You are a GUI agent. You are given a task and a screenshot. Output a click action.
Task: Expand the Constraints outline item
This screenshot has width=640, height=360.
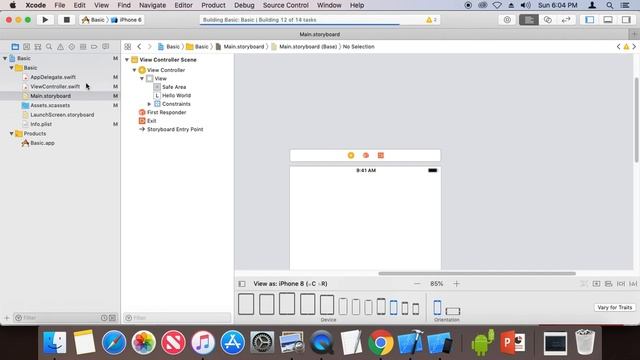point(149,104)
